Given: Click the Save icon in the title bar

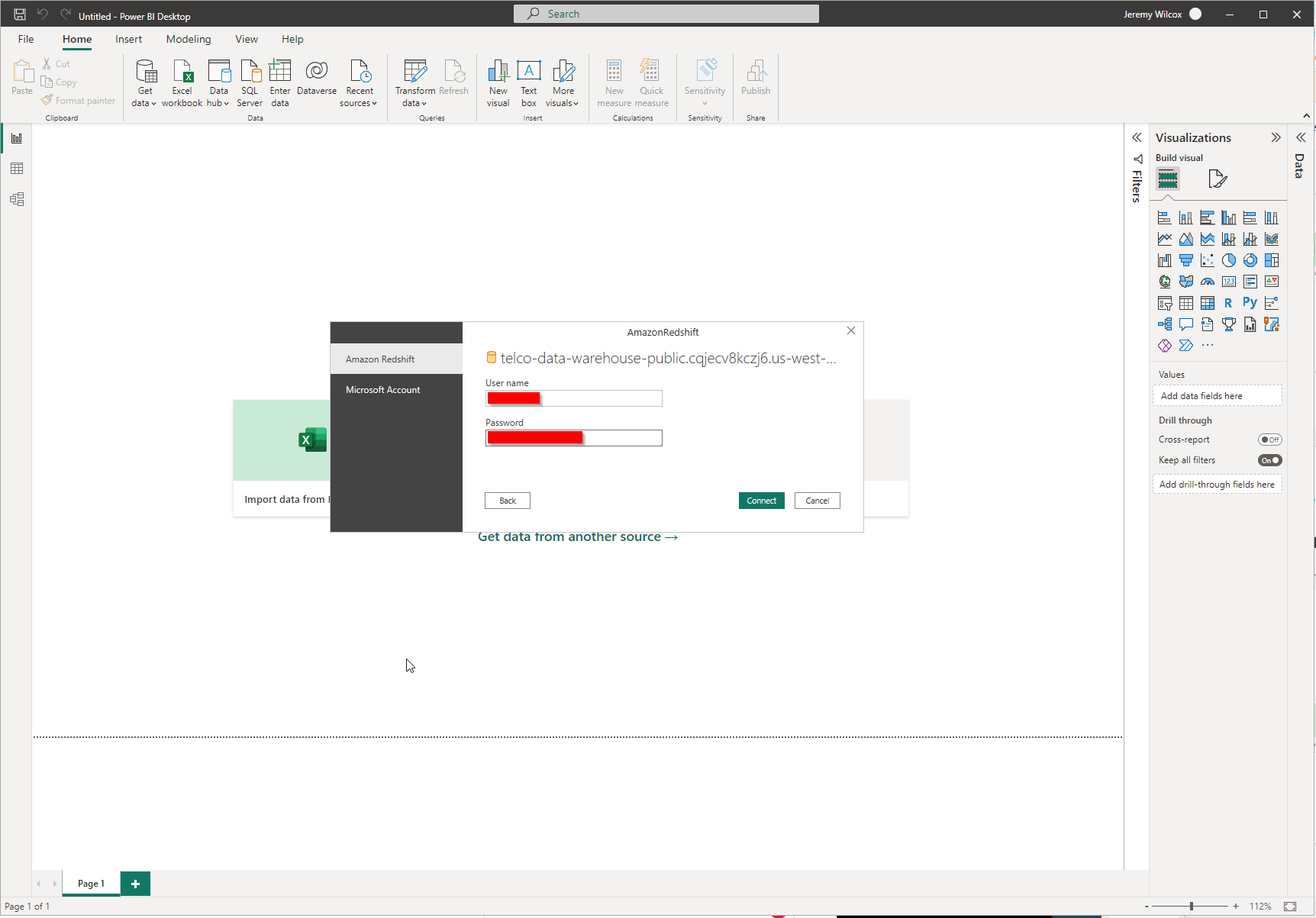Looking at the screenshot, I should 20,14.
